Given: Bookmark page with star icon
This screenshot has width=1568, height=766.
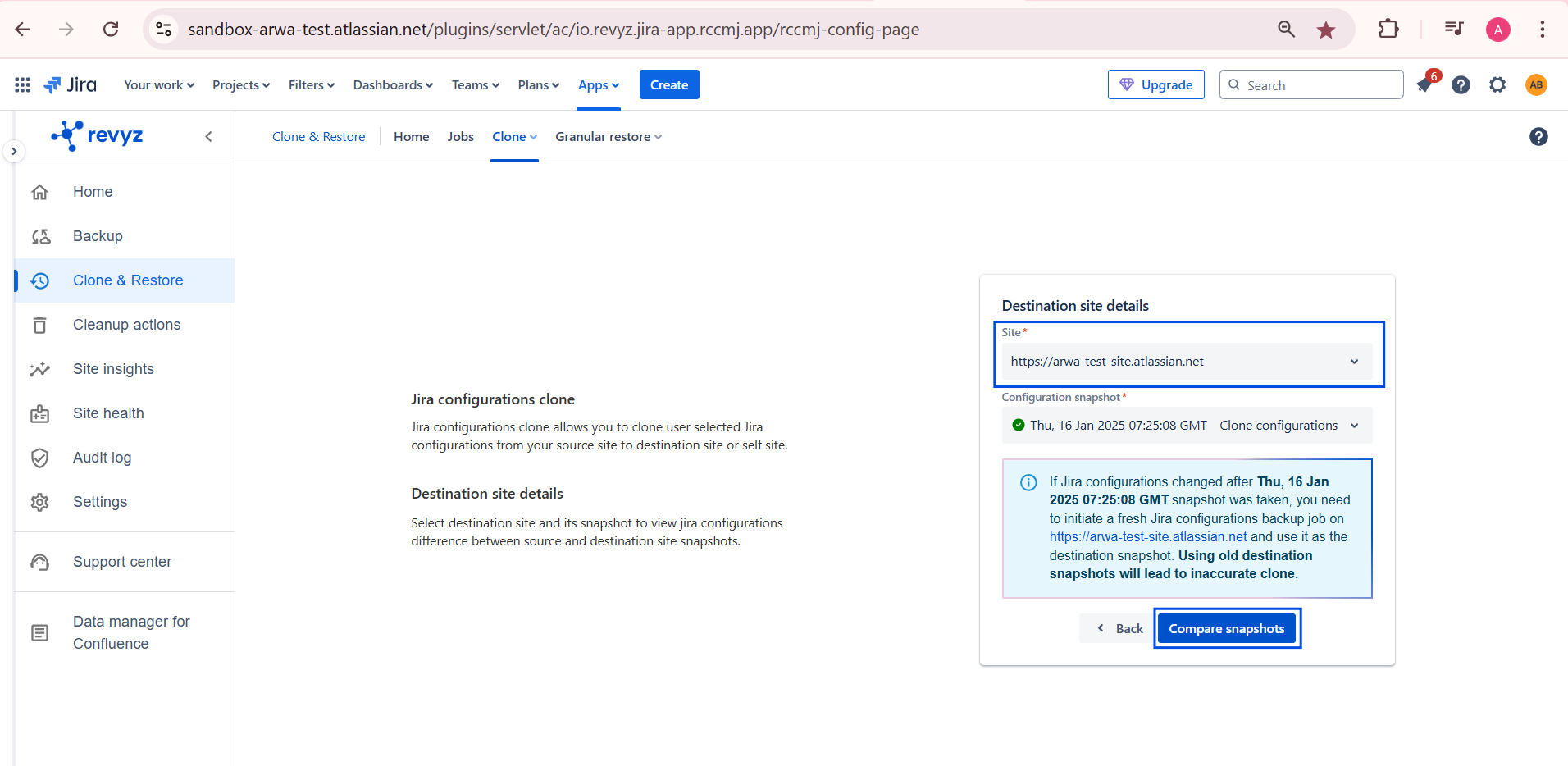Looking at the screenshot, I should pyautogui.click(x=1326, y=30).
